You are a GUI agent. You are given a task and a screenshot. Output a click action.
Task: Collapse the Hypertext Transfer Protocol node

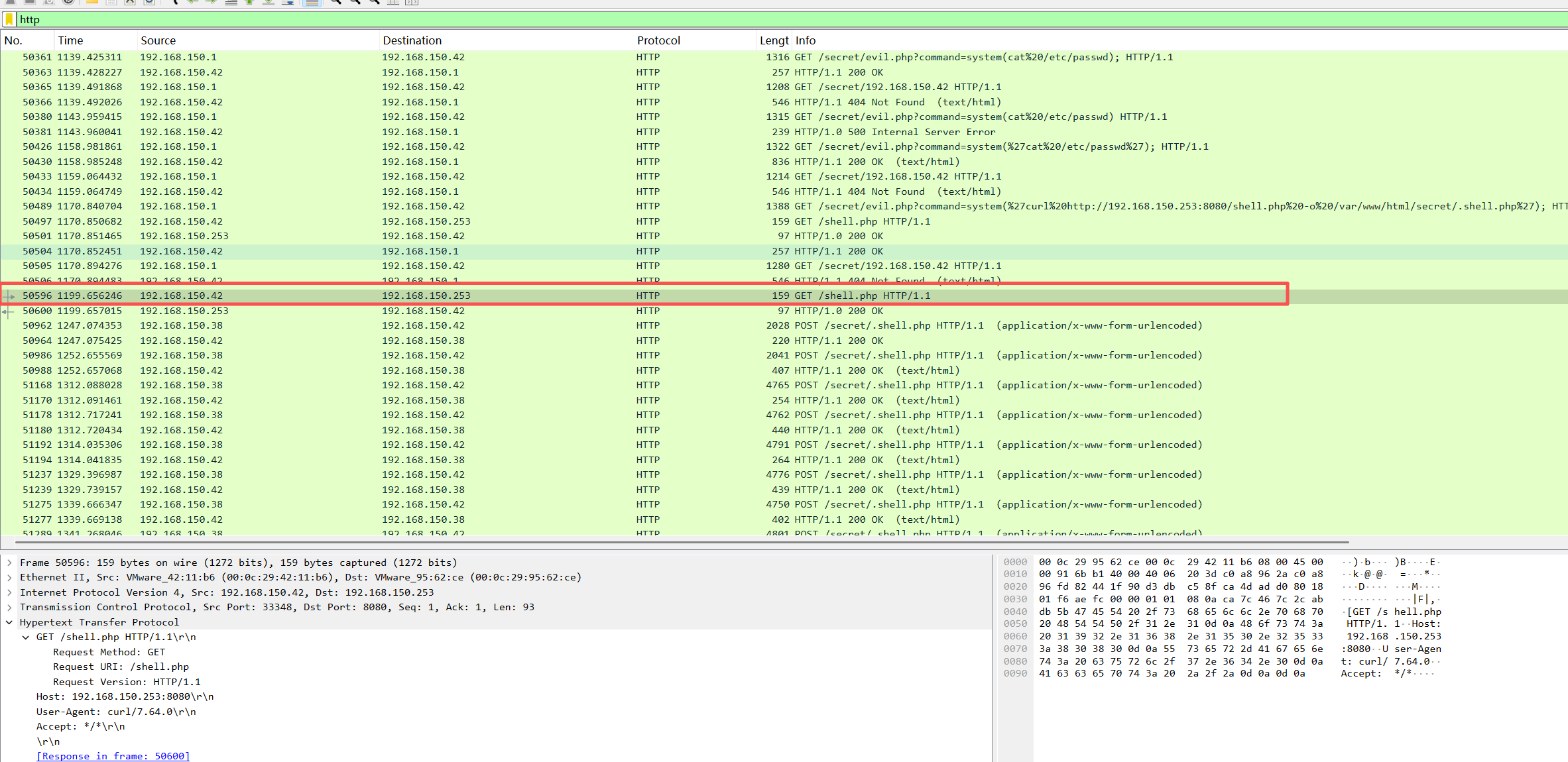pyautogui.click(x=9, y=622)
